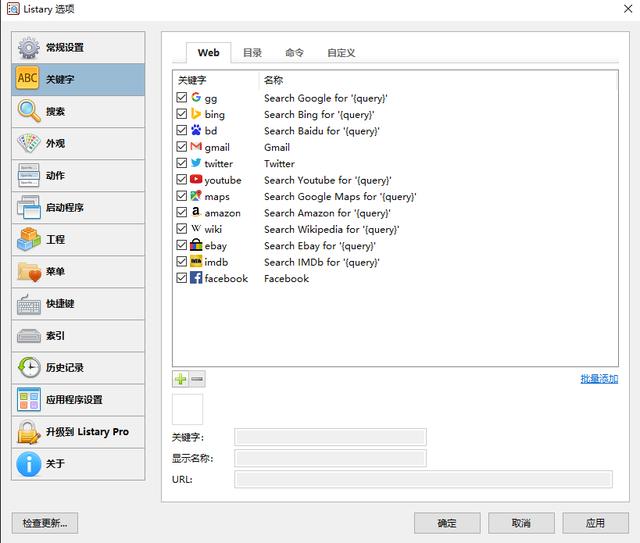
Task: Open the 关于 info icon
Action: pyautogui.click(x=28, y=464)
